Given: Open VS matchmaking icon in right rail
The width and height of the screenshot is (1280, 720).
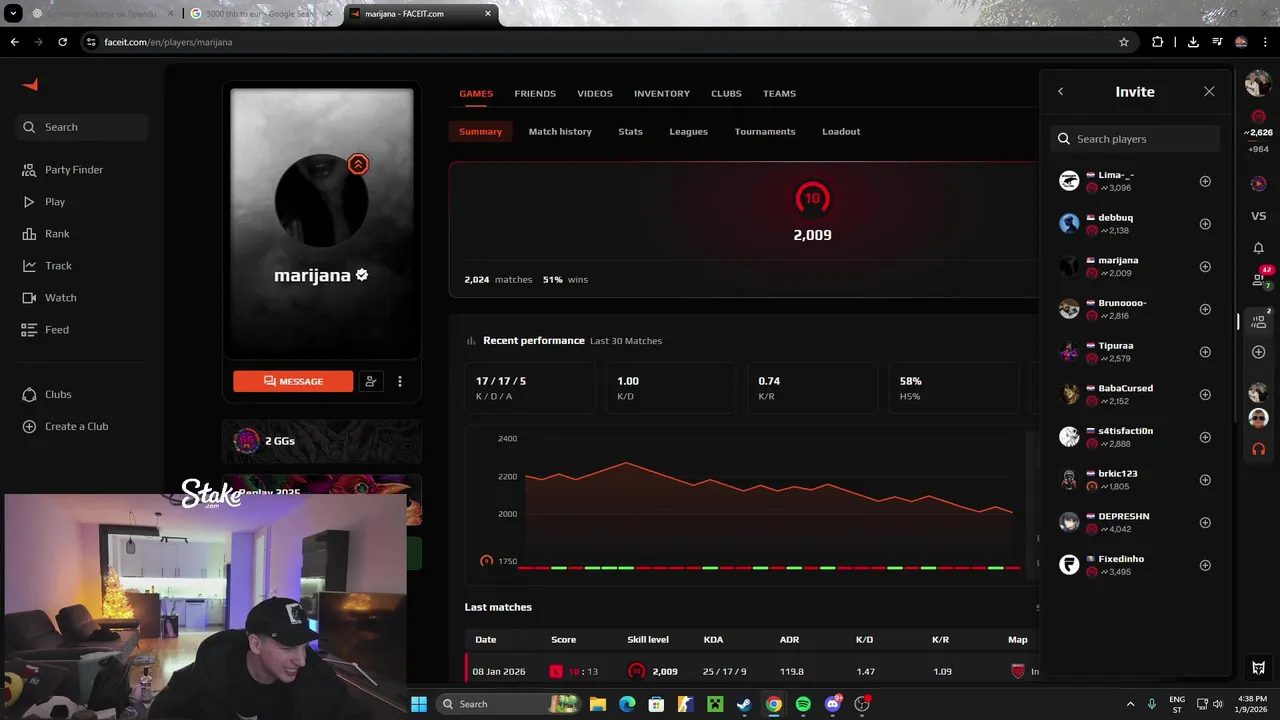Looking at the screenshot, I should tap(1258, 216).
